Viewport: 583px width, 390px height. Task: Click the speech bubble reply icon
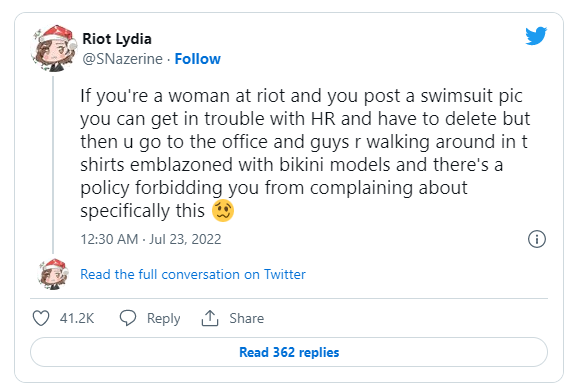point(128,318)
